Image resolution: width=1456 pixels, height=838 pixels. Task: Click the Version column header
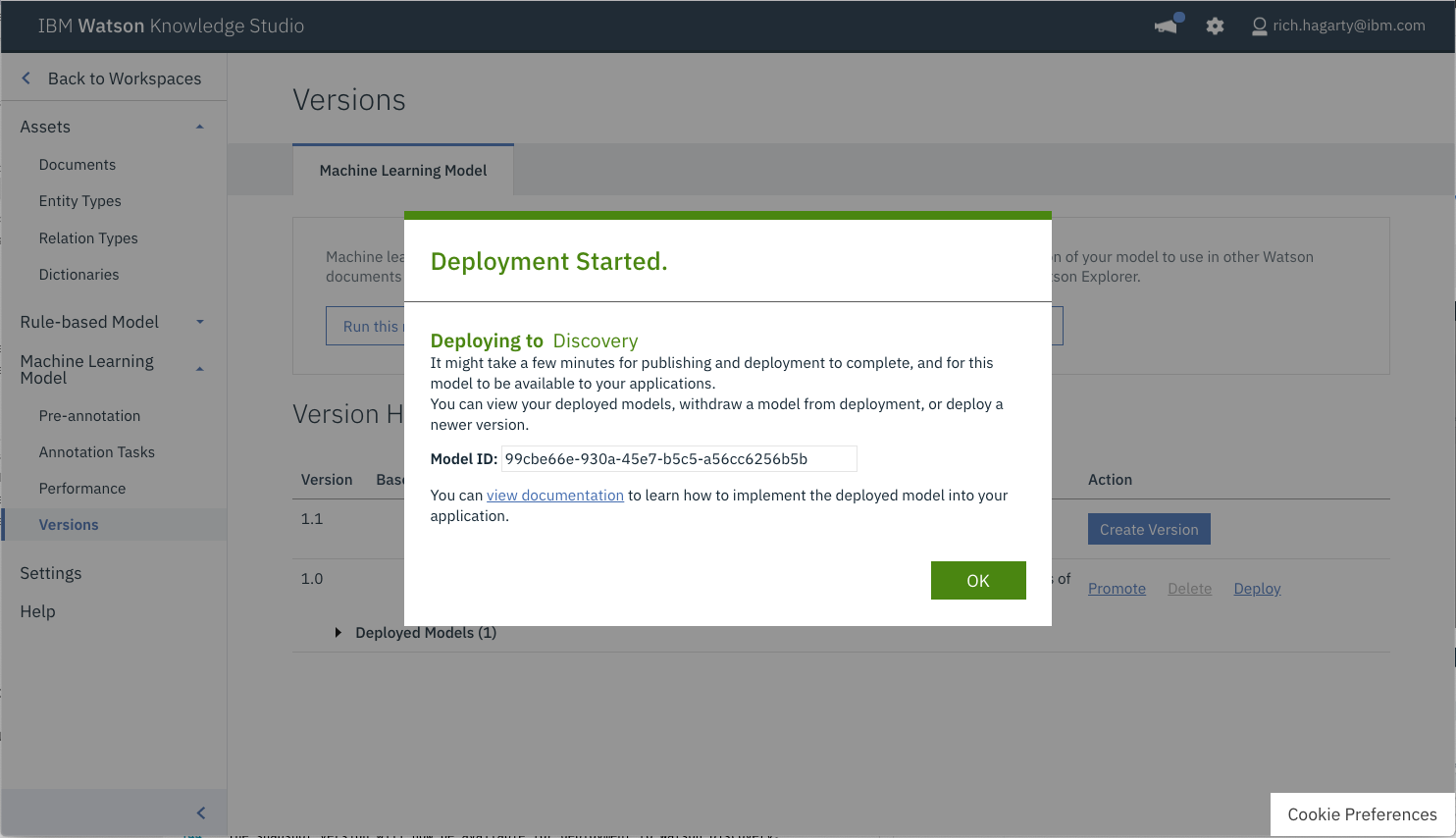[x=327, y=480]
